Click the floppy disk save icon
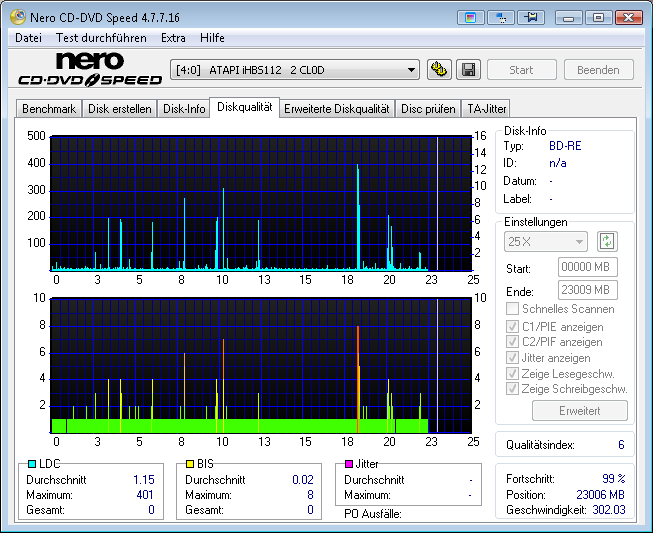653x533 pixels. [x=469, y=70]
